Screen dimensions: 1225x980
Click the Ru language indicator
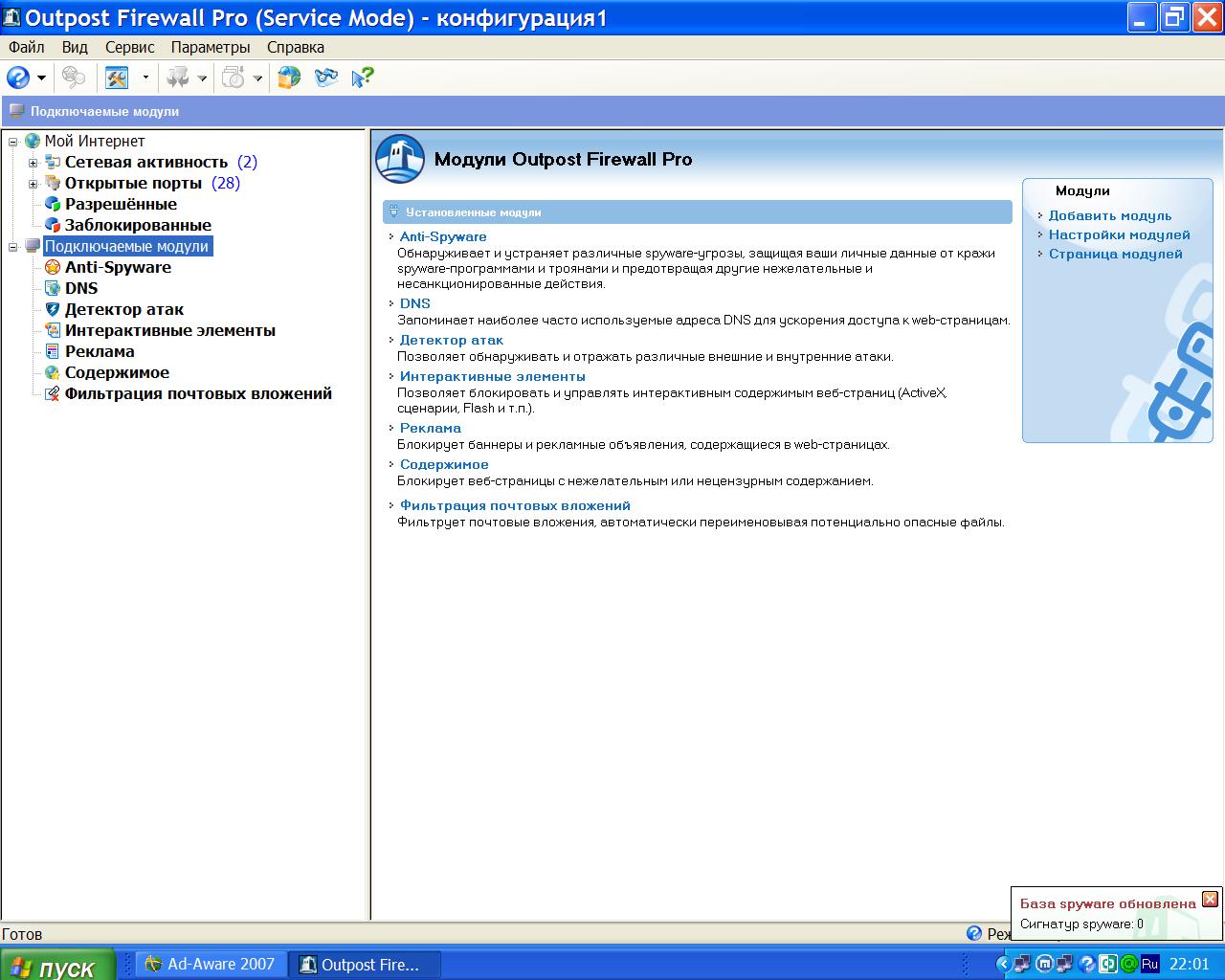coord(1150,965)
